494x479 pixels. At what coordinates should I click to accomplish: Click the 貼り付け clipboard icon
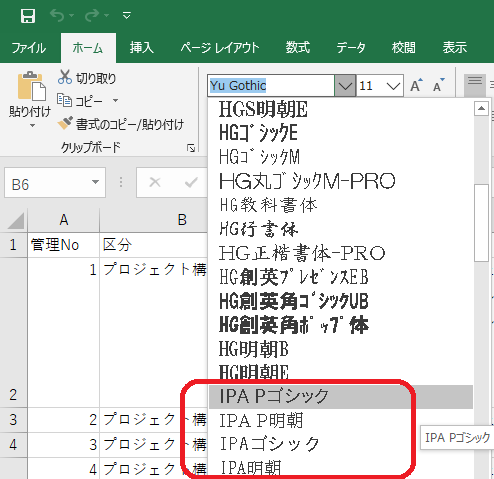tap(31, 86)
